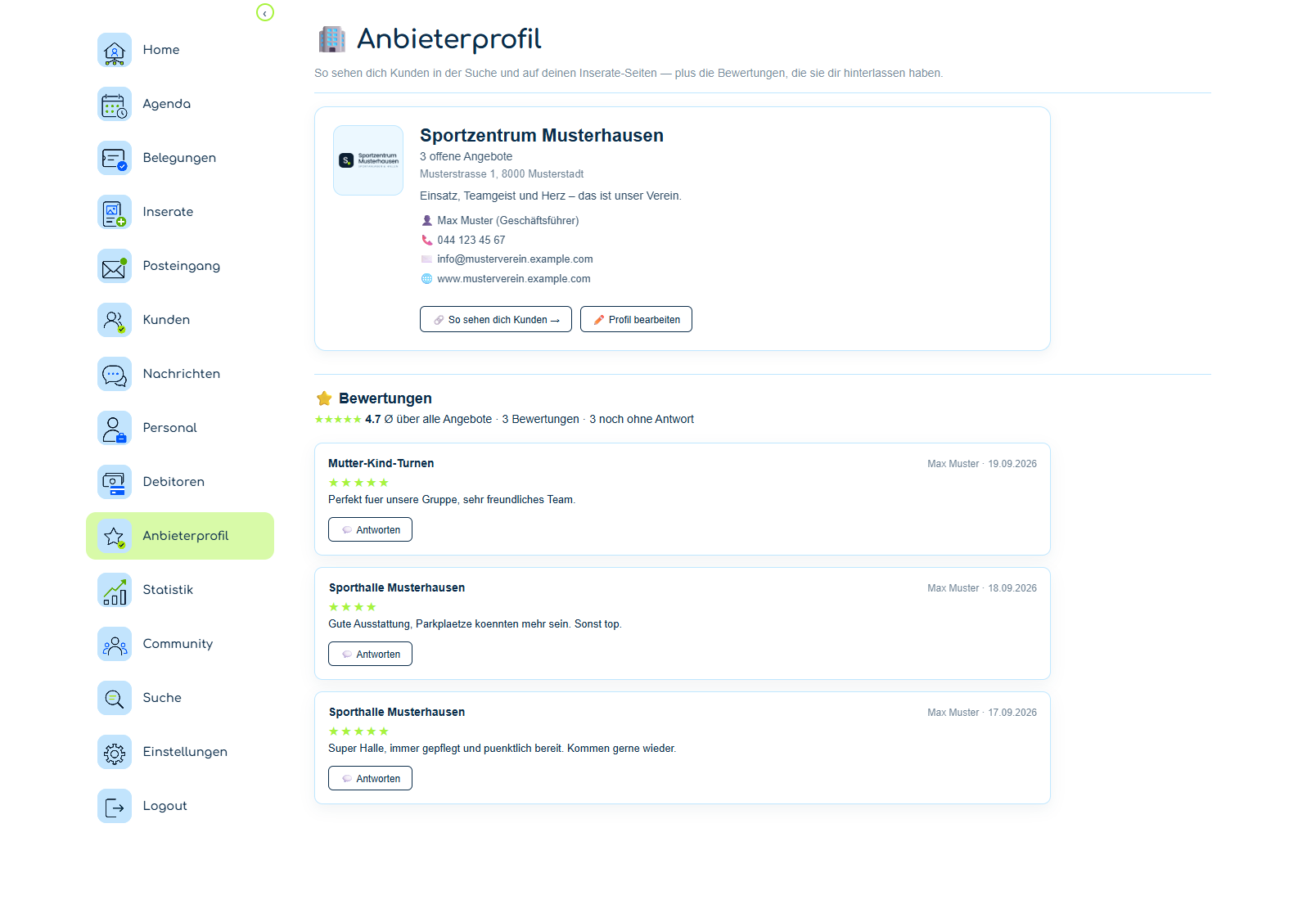Open the Inserate listing icon
The width and height of the screenshot is (1316, 900).
click(115, 212)
